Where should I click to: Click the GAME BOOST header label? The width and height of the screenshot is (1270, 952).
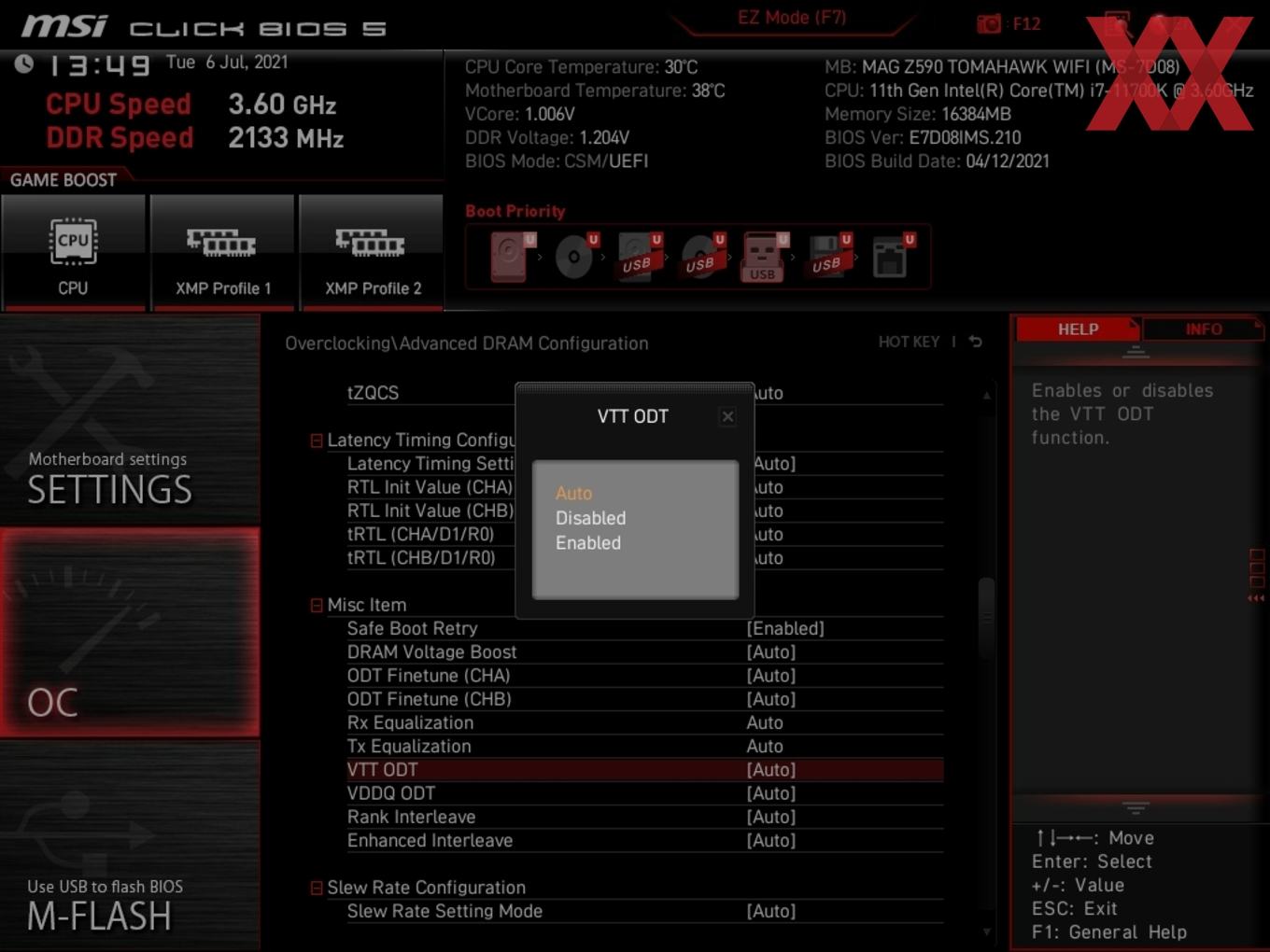(x=63, y=180)
